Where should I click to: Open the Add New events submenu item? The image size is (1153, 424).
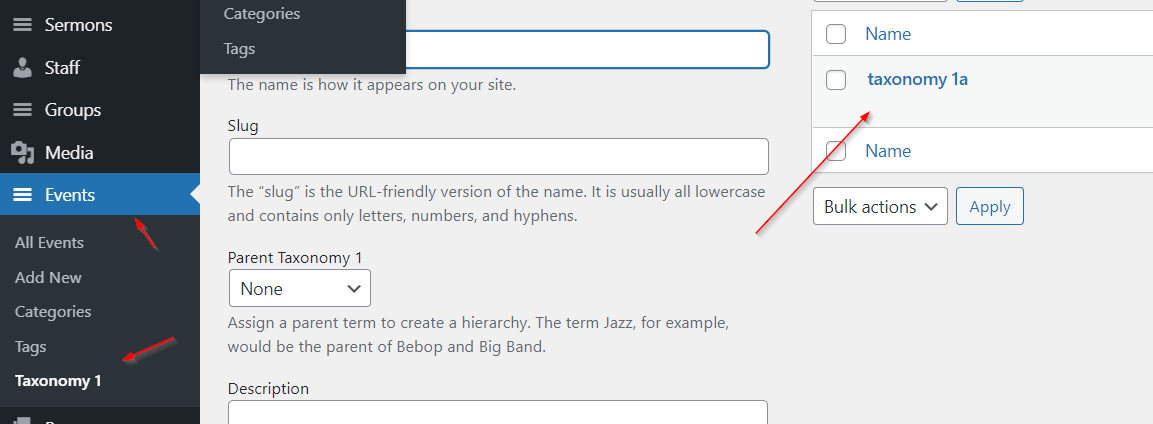48,277
